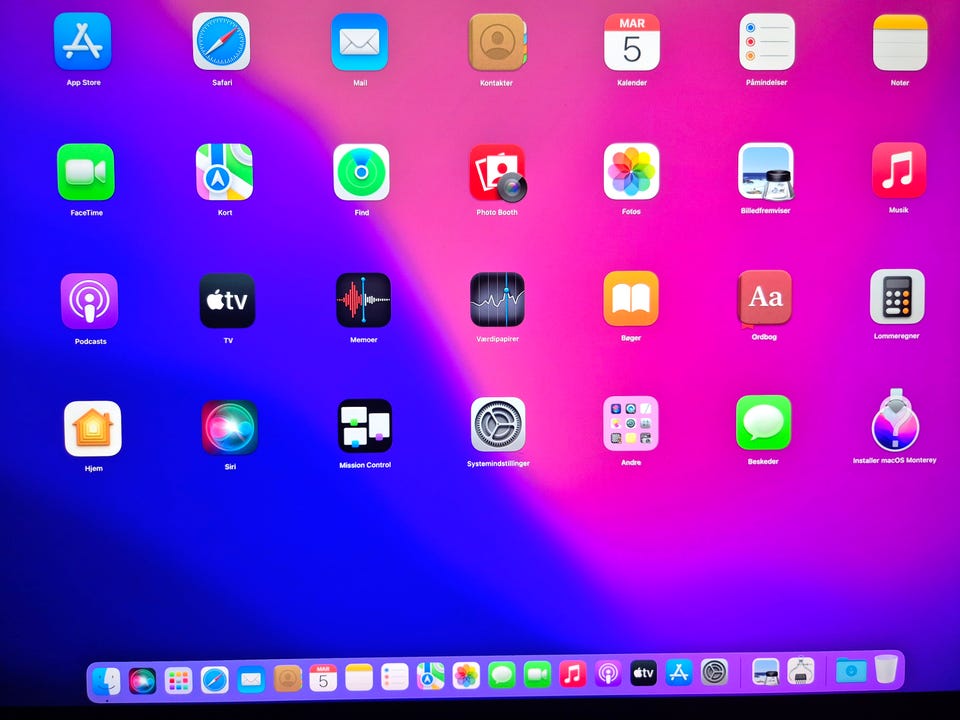Open Musik app in Launchpad grid
Image resolution: width=960 pixels, height=720 pixels.
[899, 170]
